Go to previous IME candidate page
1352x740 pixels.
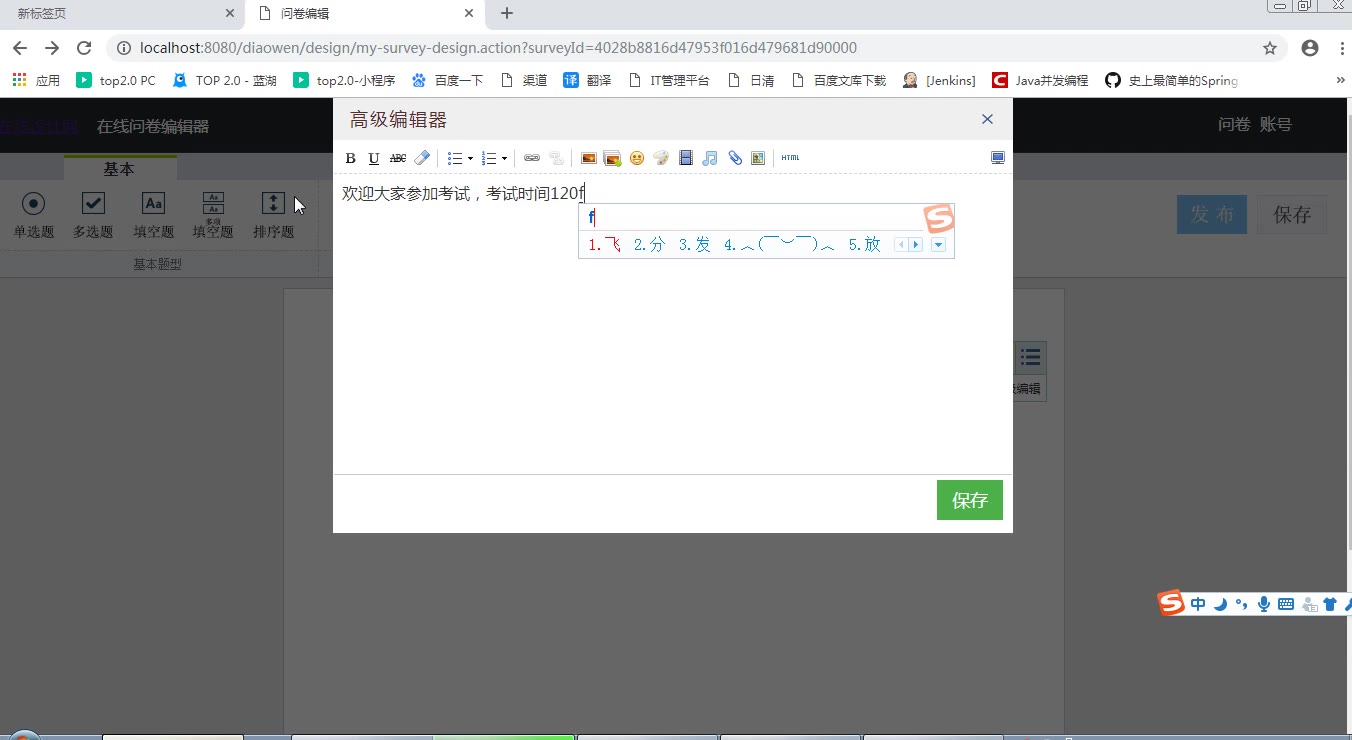click(901, 245)
